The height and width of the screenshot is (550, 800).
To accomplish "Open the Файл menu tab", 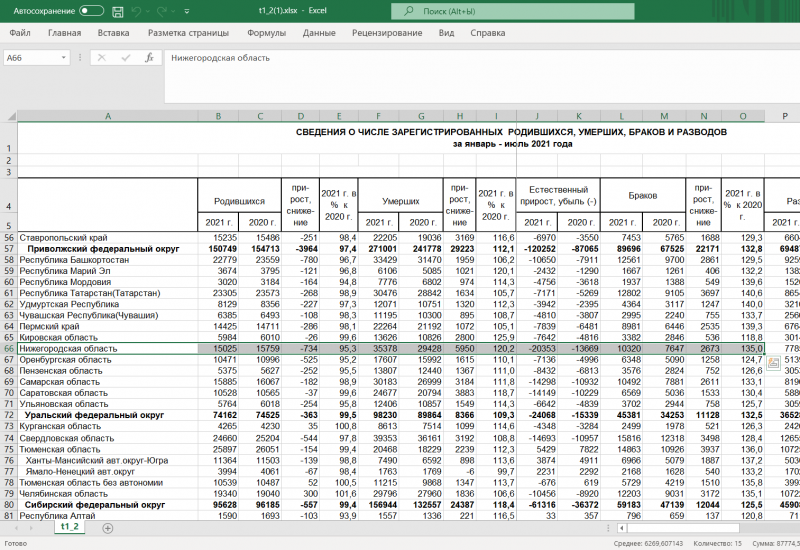I will pyautogui.click(x=20, y=33).
